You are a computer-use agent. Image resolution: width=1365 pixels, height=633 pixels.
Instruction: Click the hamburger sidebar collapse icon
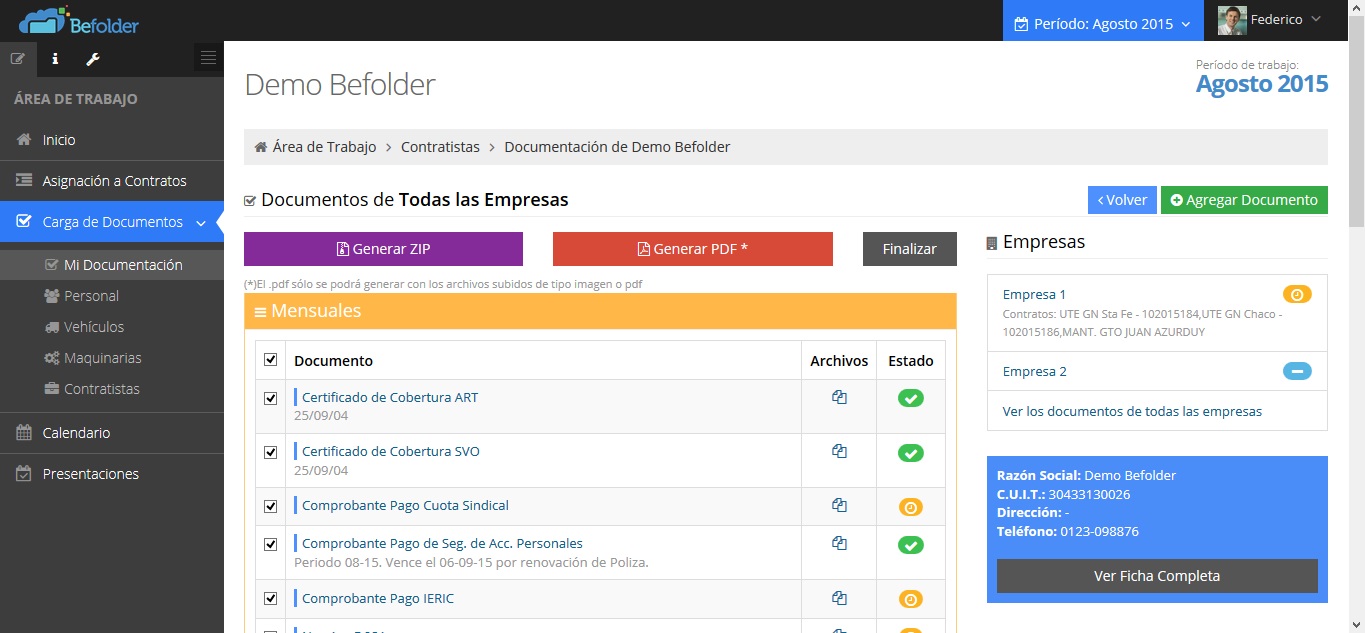208,58
